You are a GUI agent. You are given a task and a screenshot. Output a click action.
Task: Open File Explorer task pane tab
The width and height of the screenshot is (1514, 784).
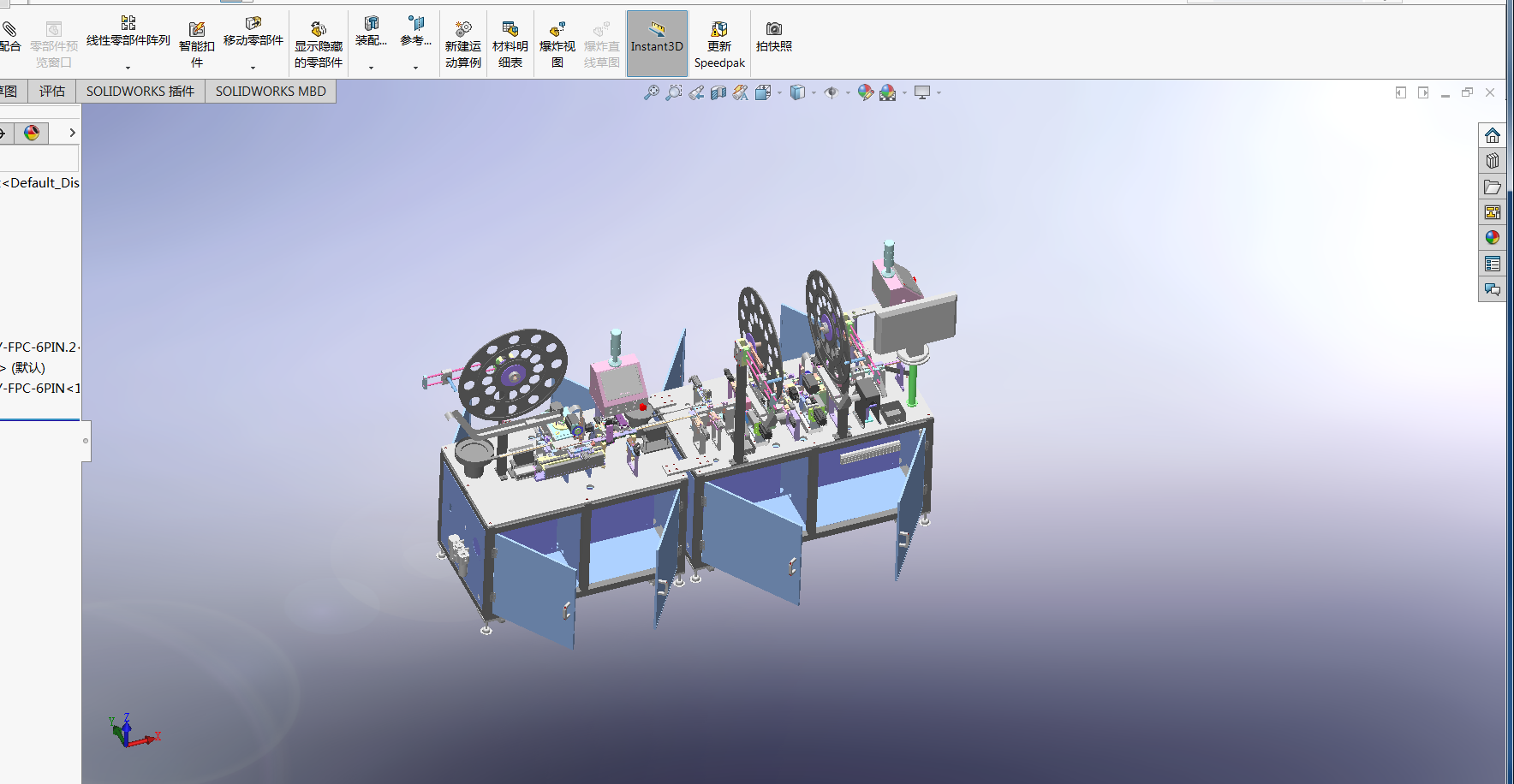click(1493, 187)
